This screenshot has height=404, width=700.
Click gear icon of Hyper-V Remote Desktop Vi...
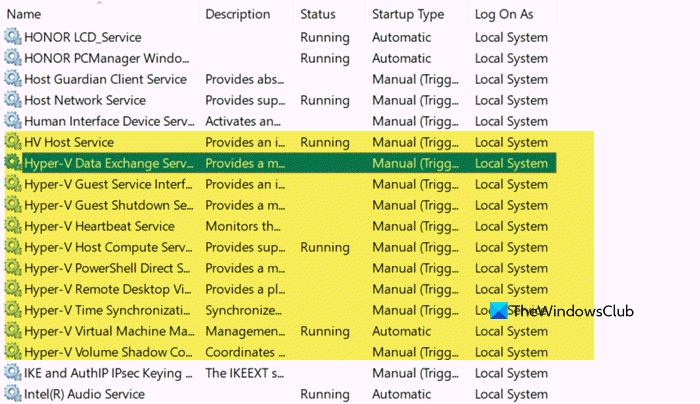pyautogui.click(x=12, y=288)
